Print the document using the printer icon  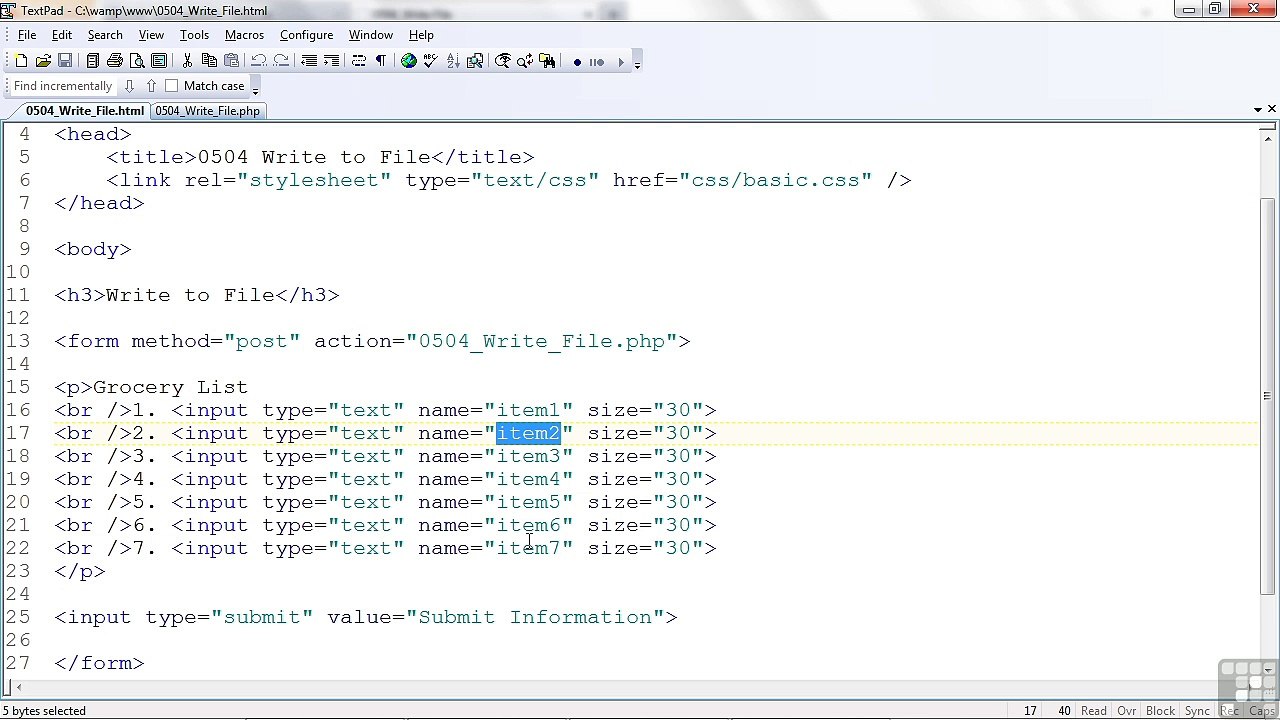(115, 61)
